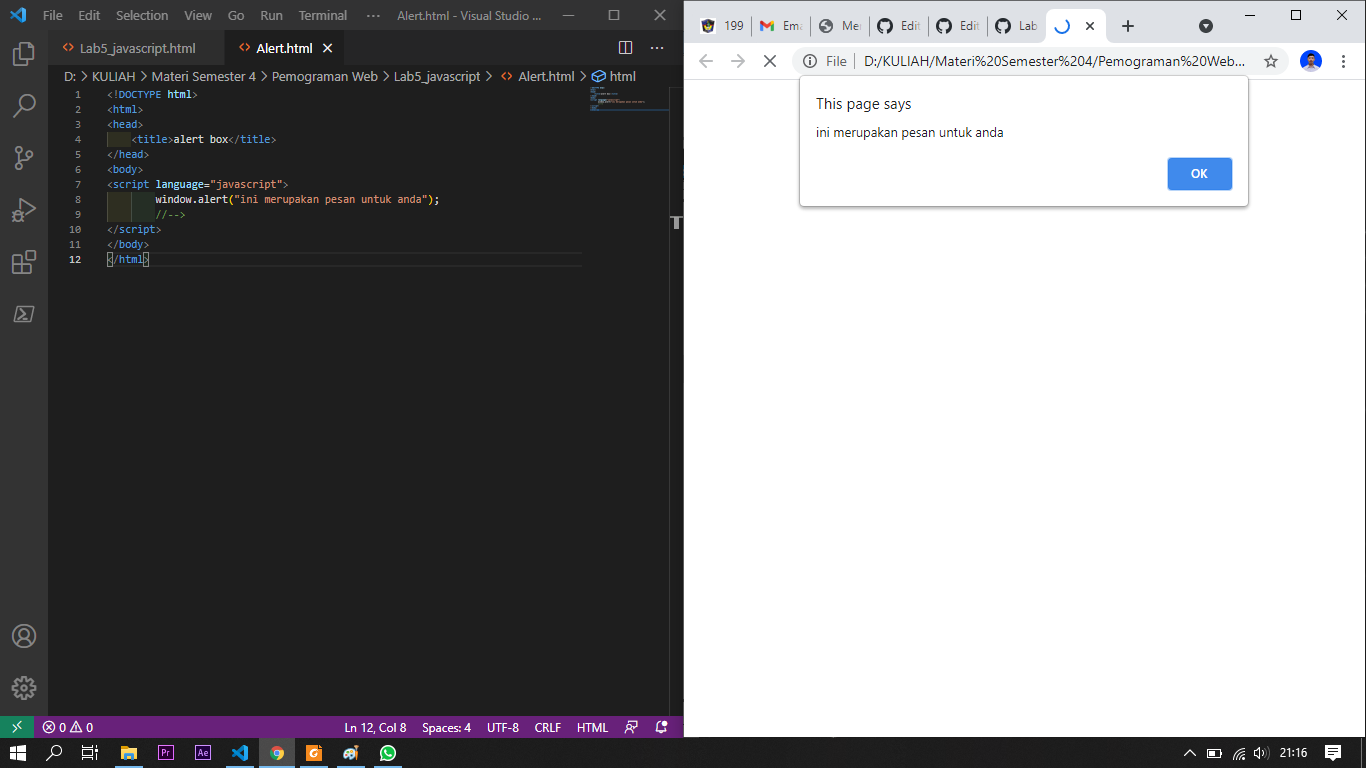Open the File menu in VS Code
The width and height of the screenshot is (1366, 768).
pyautogui.click(x=53, y=15)
